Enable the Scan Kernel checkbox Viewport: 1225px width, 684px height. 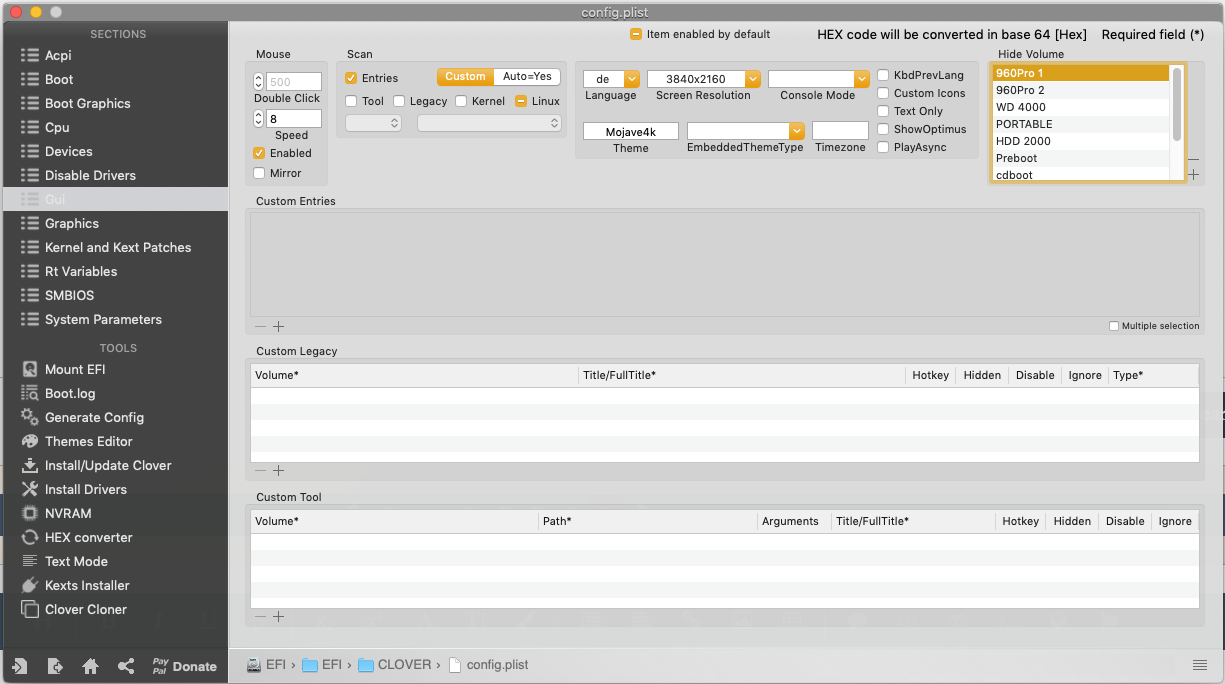coord(461,101)
